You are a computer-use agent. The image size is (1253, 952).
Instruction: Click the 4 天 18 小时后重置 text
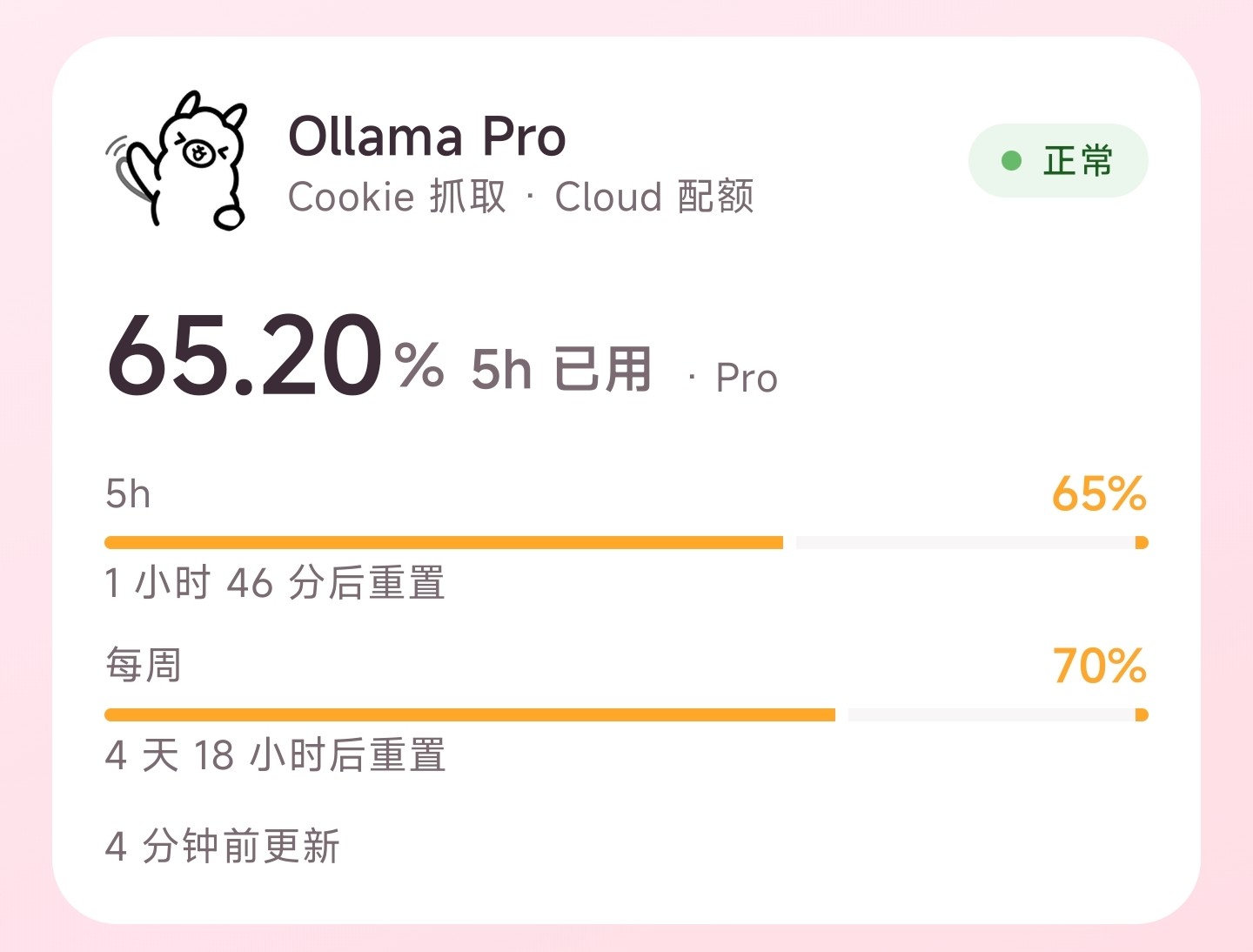pos(275,755)
